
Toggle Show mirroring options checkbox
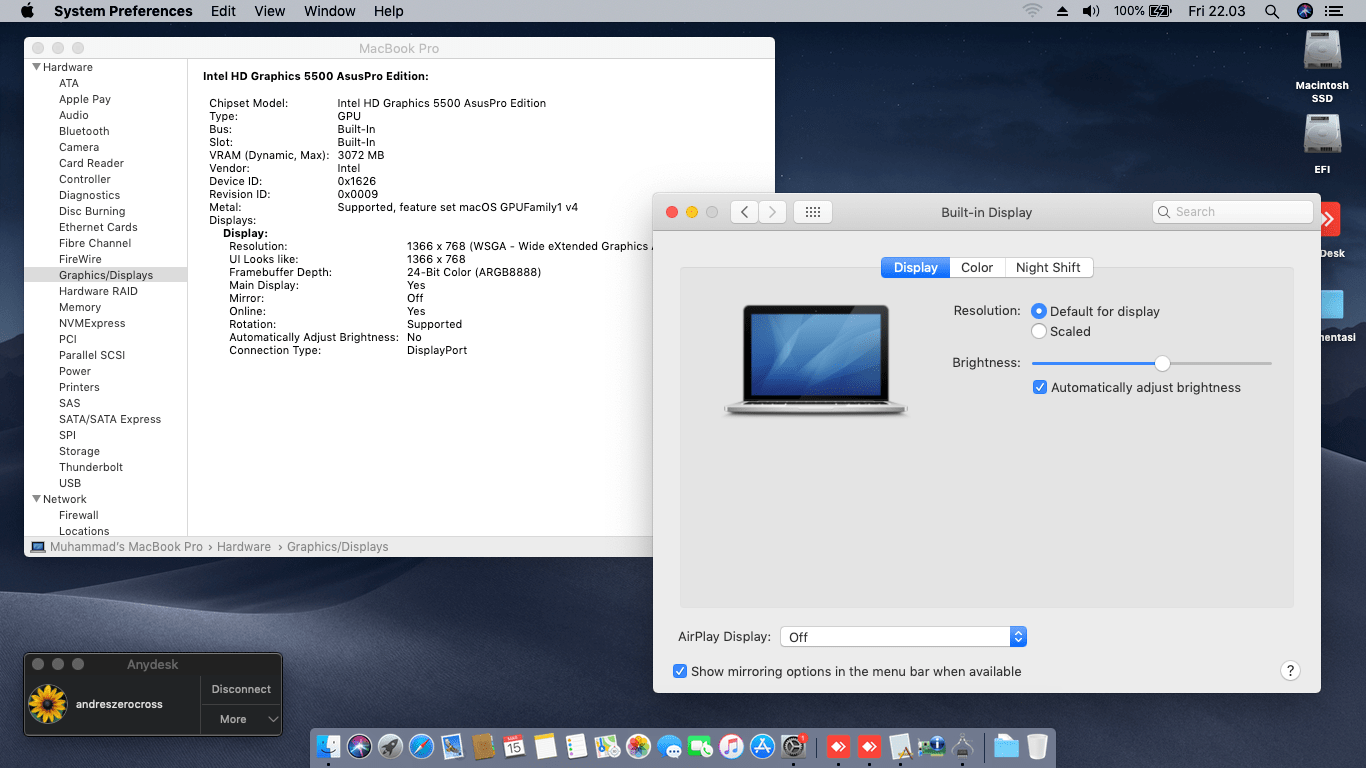680,671
